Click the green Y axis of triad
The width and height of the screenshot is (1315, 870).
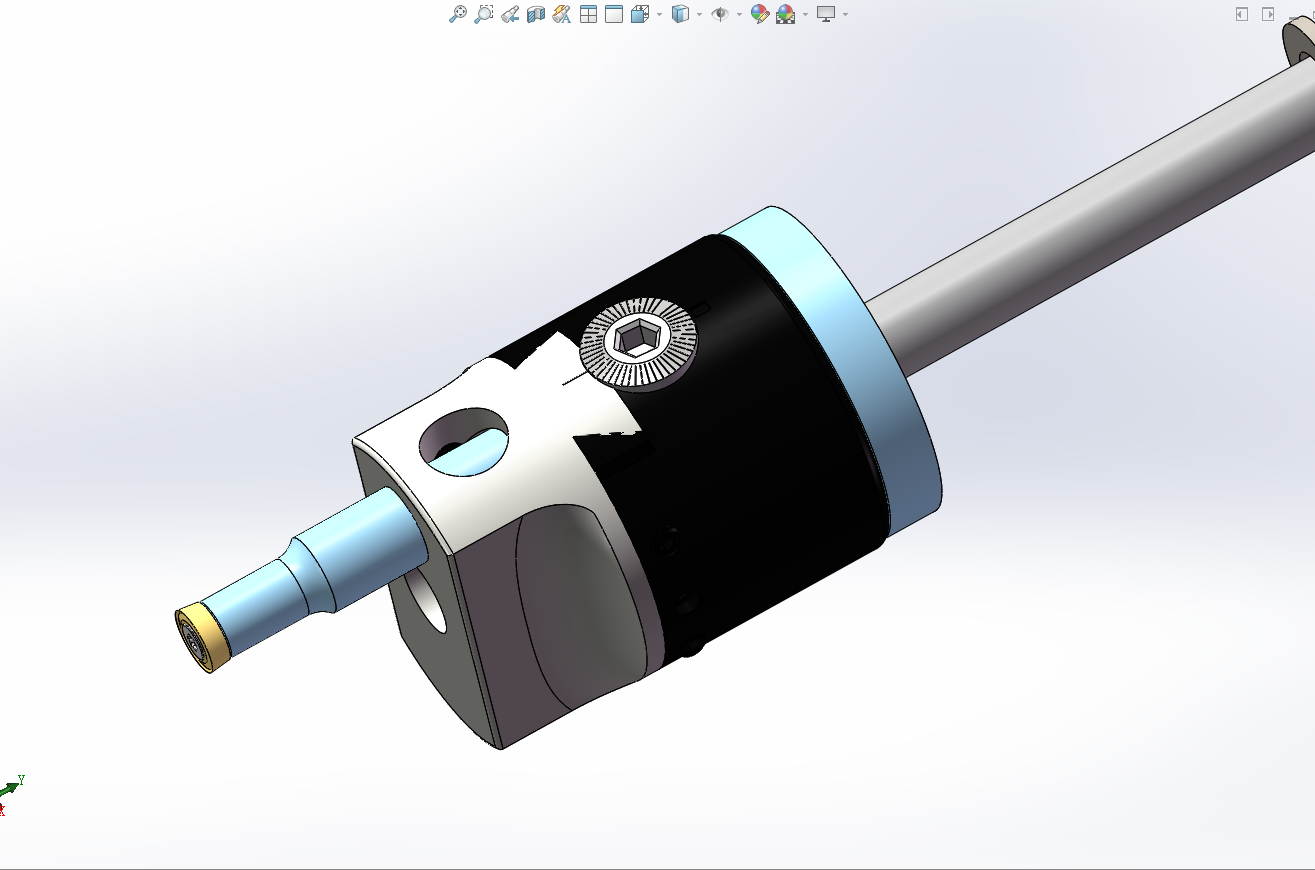click(14, 783)
